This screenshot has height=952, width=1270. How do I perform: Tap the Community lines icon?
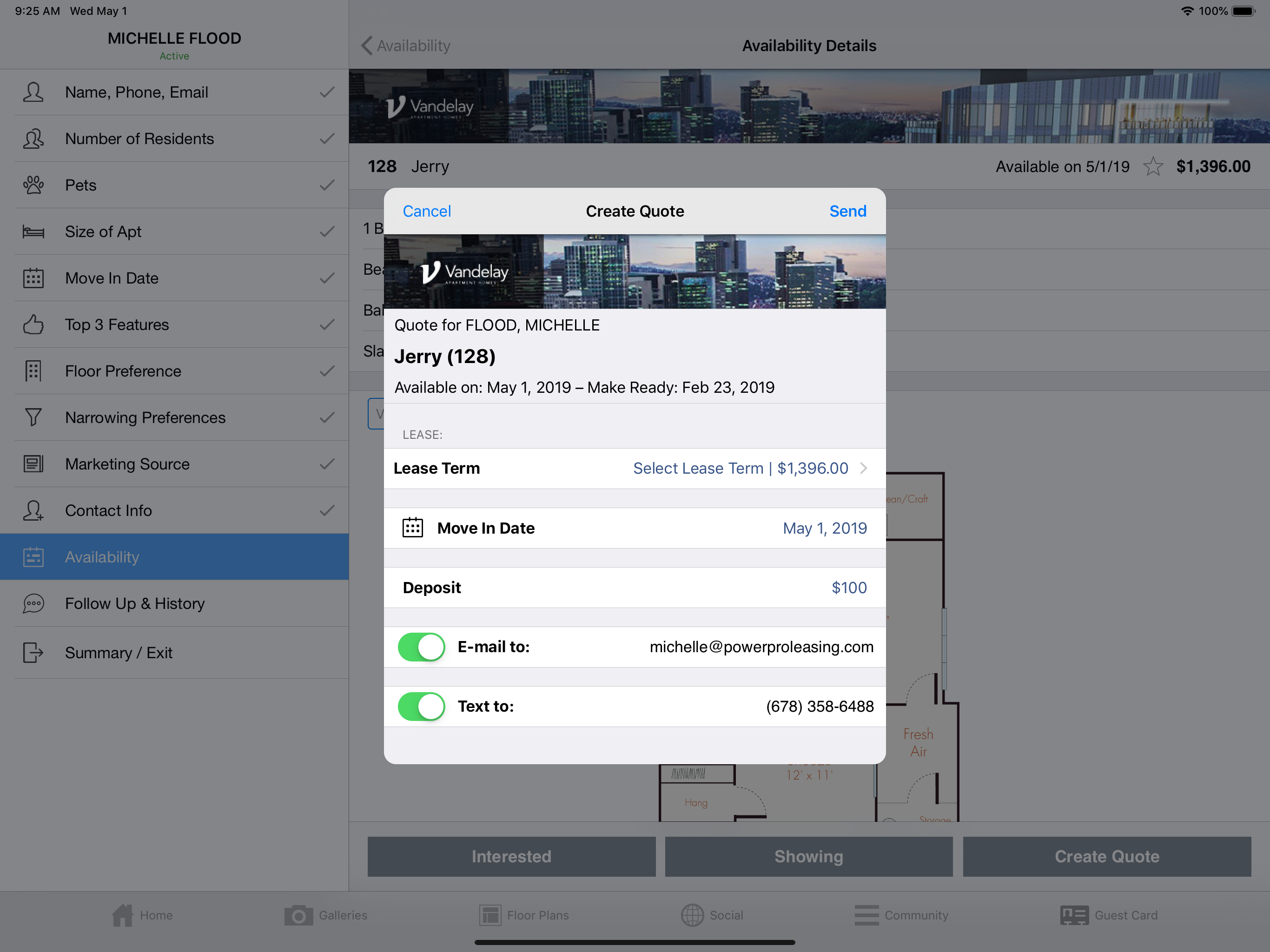(867, 915)
